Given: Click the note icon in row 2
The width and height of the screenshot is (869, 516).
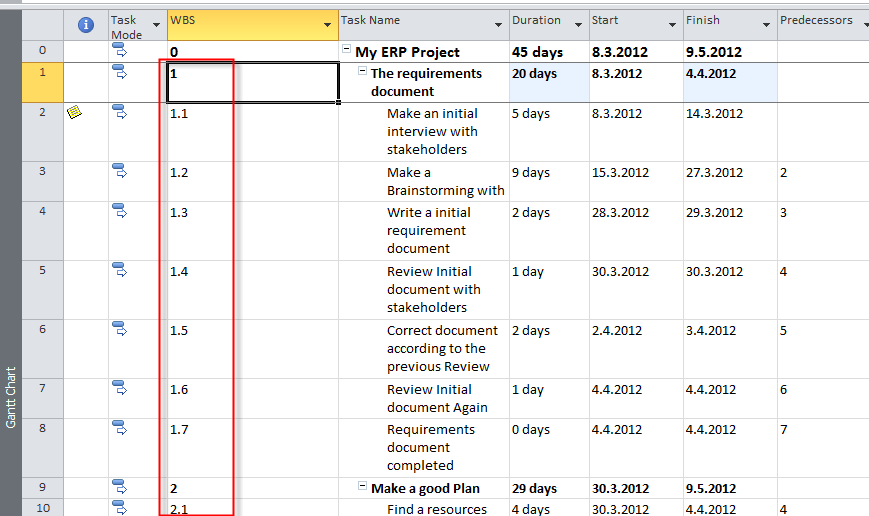Looking at the screenshot, I should click(74, 113).
